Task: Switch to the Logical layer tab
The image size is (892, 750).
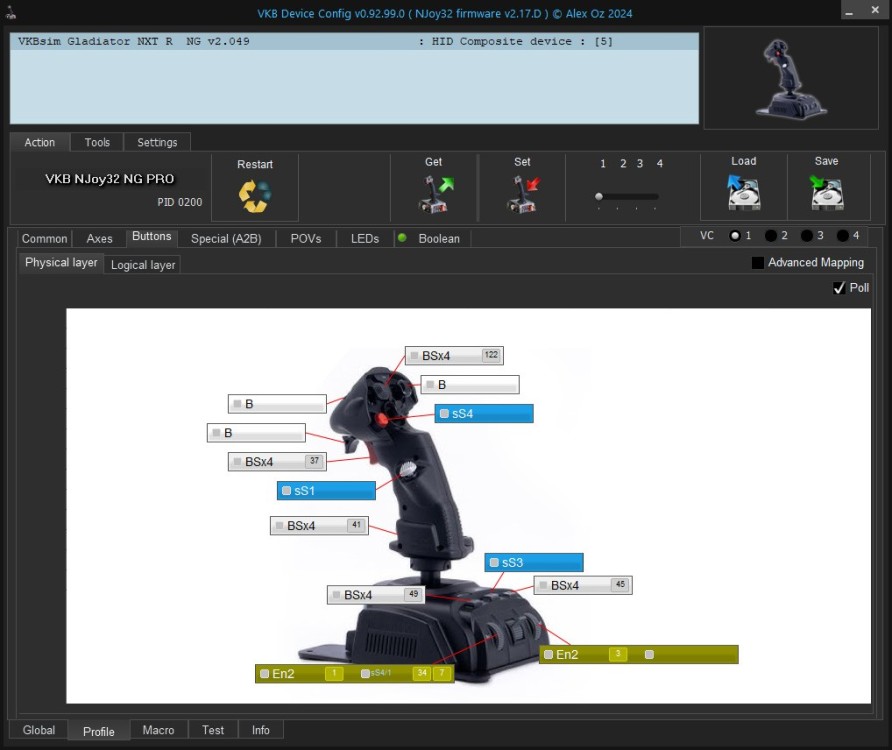Action: [x=143, y=265]
